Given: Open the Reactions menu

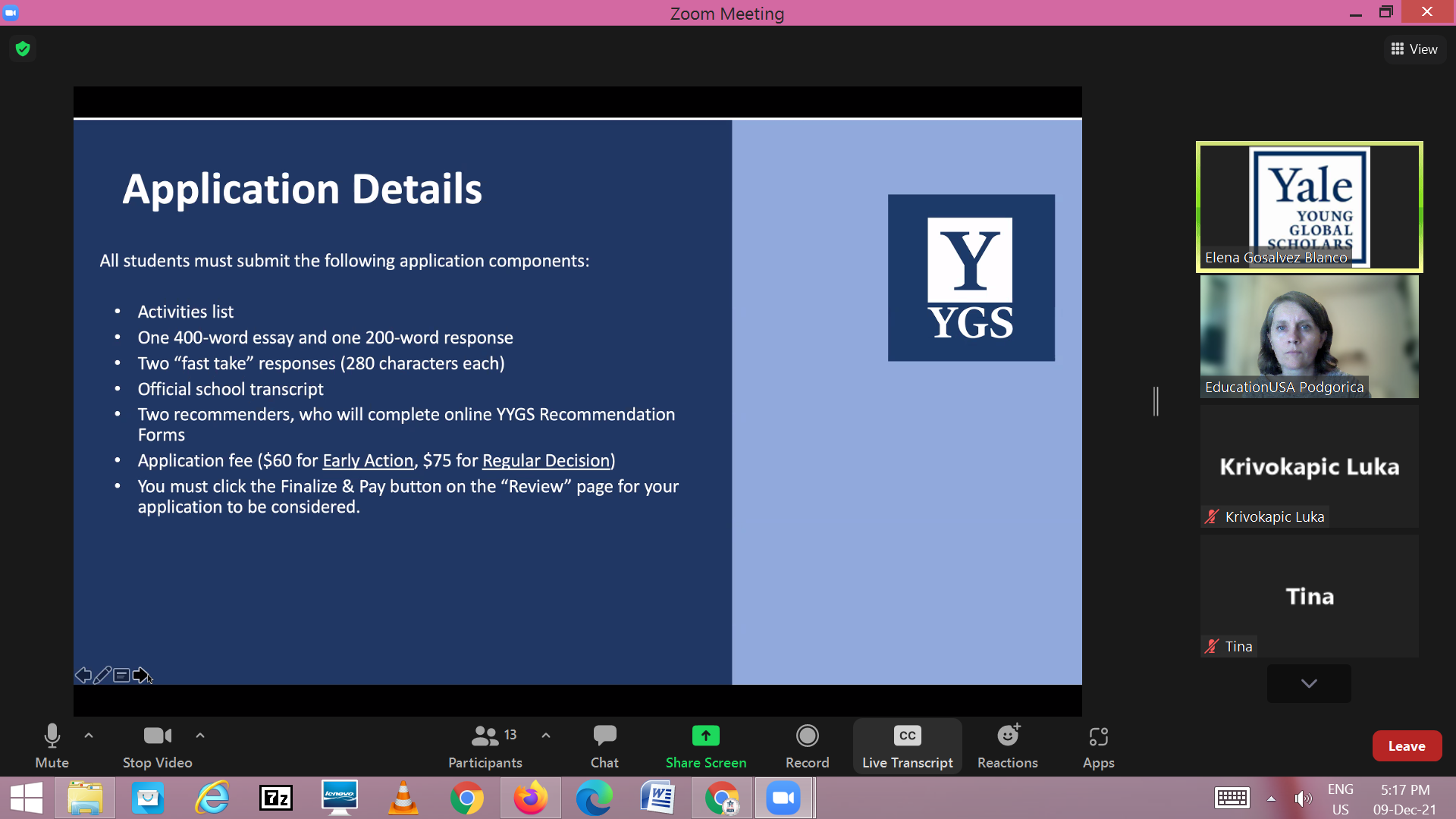Looking at the screenshot, I should click(x=1007, y=746).
